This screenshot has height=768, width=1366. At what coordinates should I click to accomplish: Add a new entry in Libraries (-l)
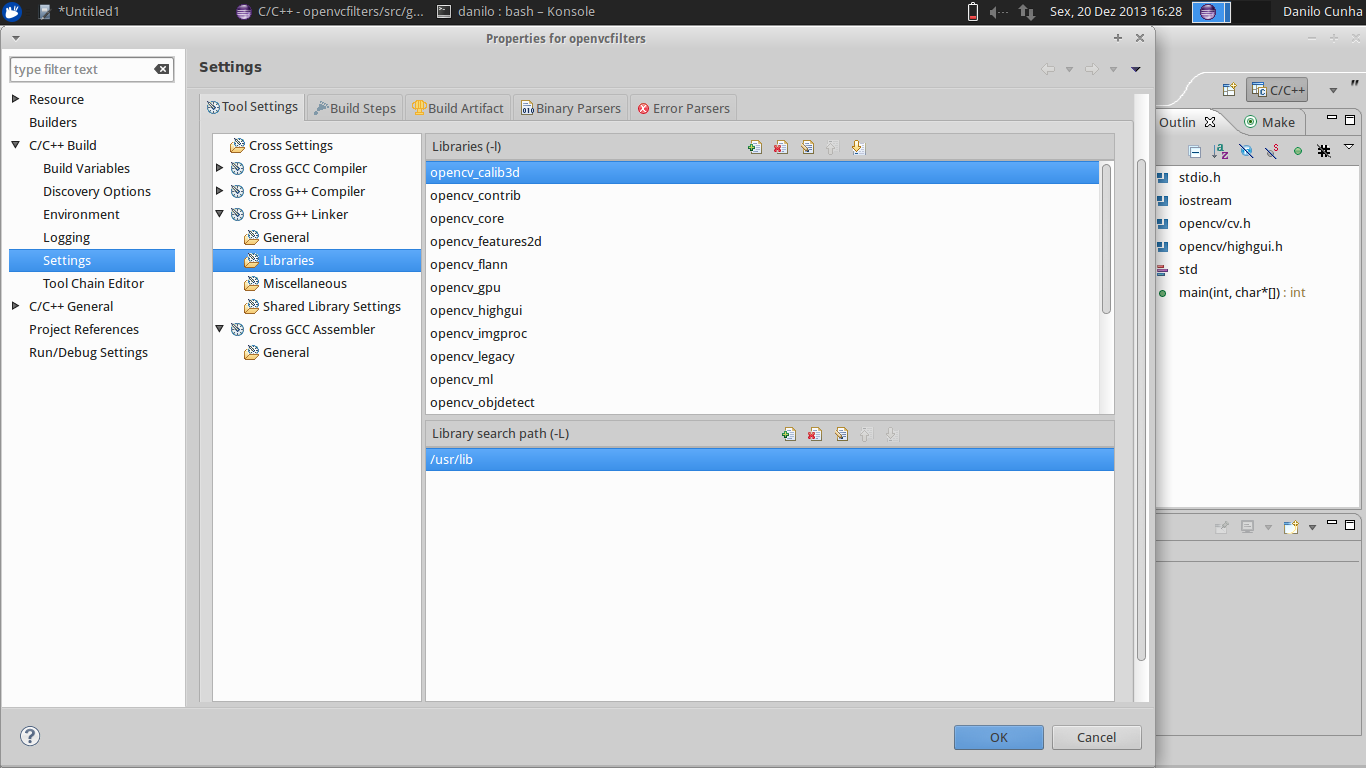(x=755, y=147)
